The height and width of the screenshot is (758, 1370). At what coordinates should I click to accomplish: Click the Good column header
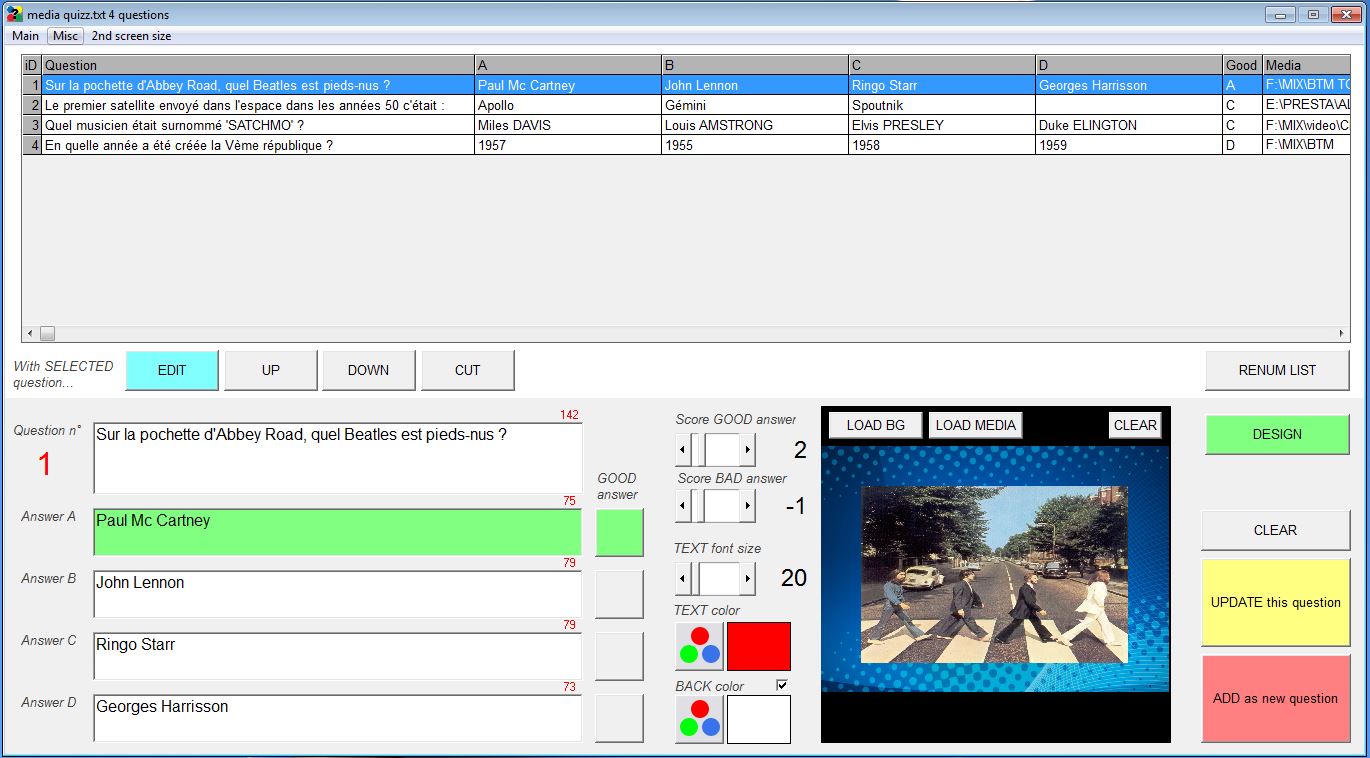1243,65
